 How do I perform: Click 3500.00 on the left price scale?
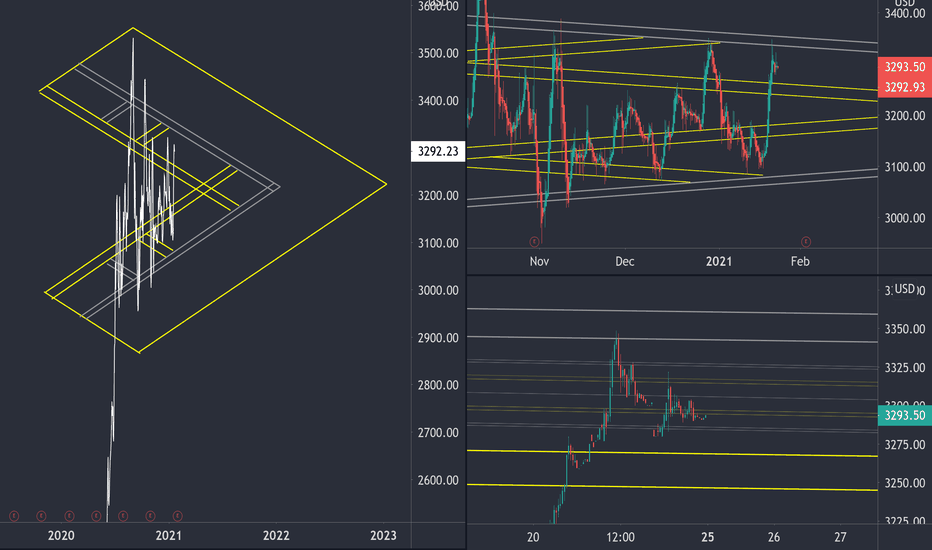438,54
